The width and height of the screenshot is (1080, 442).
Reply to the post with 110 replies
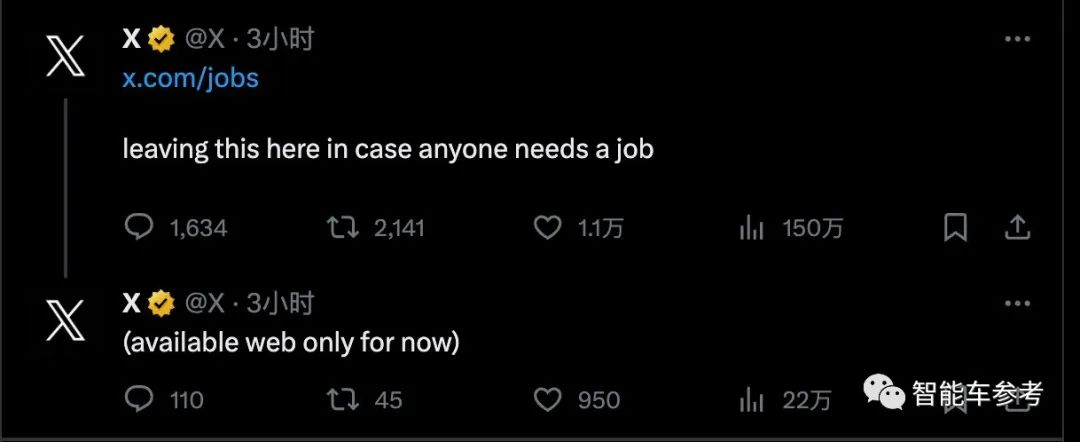[138, 400]
